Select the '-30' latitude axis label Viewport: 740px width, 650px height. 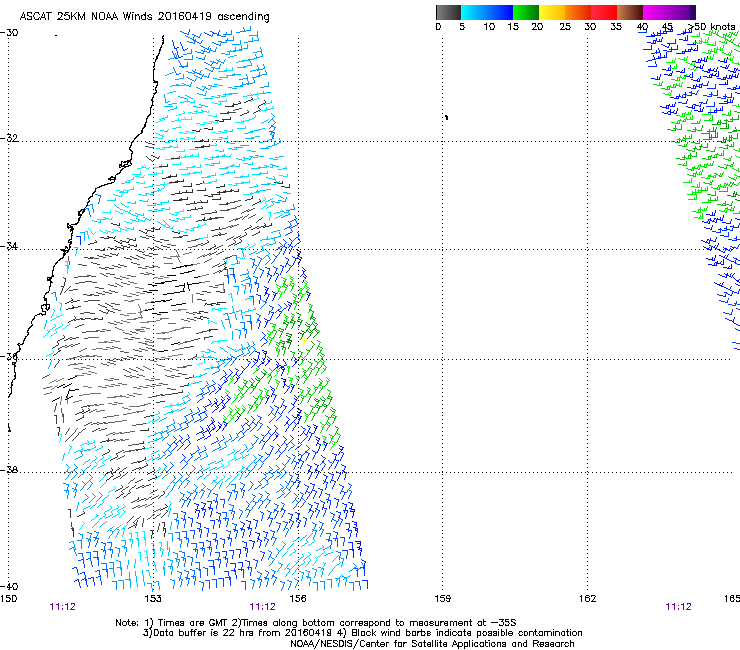9,33
